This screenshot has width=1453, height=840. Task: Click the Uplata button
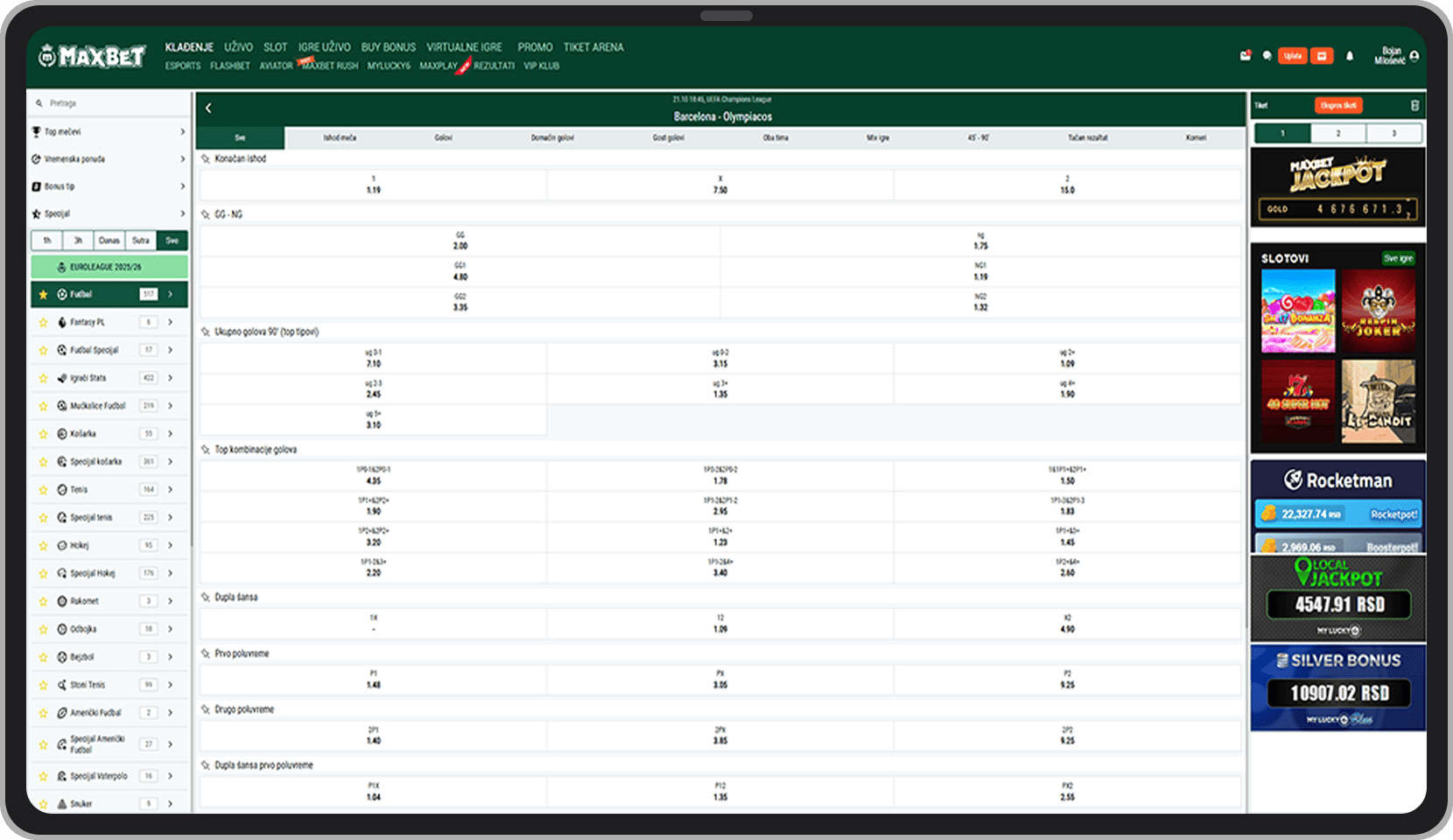(x=1293, y=55)
